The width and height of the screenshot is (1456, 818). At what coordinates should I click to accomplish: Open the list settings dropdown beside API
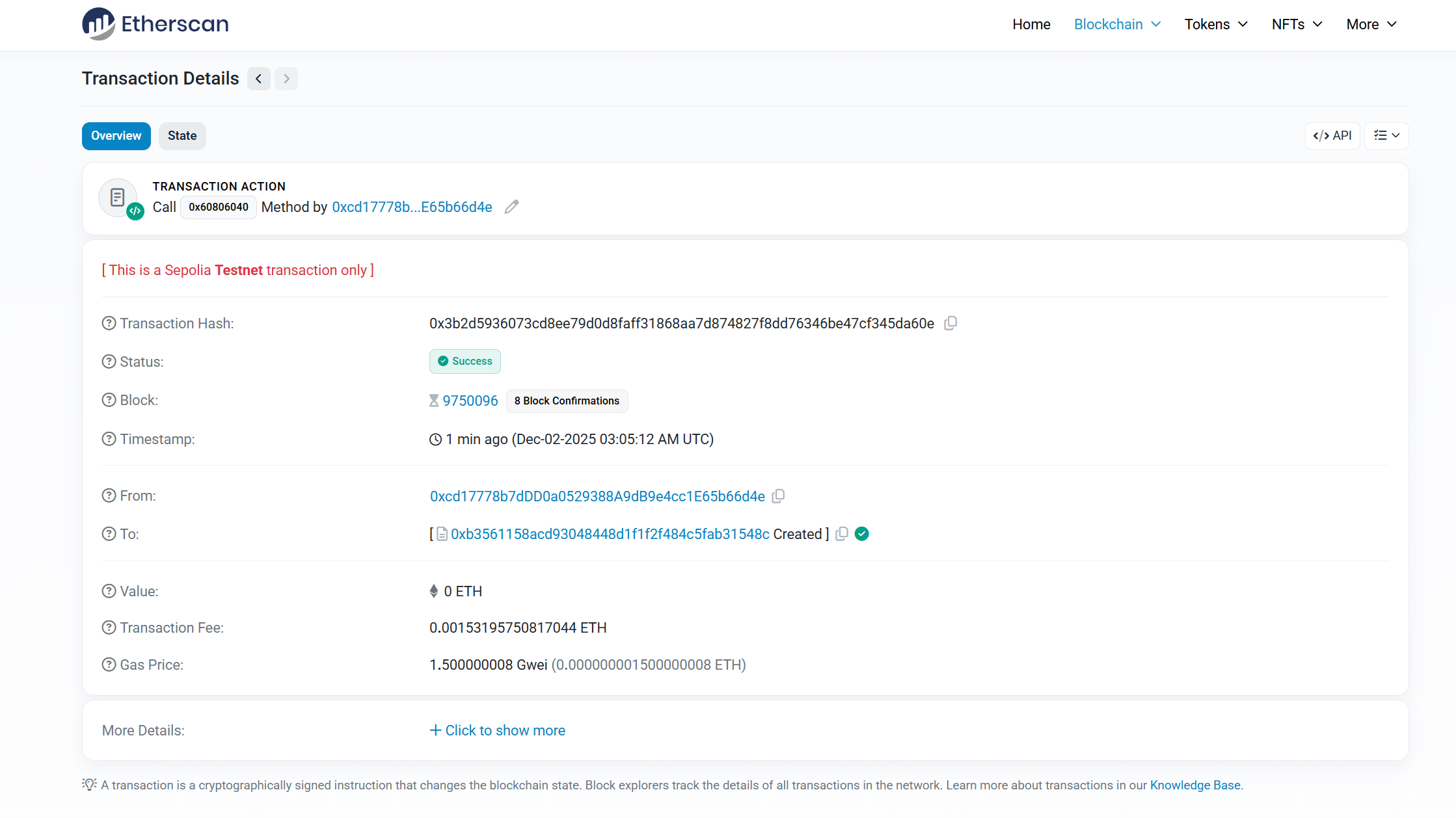[1386, 135]
